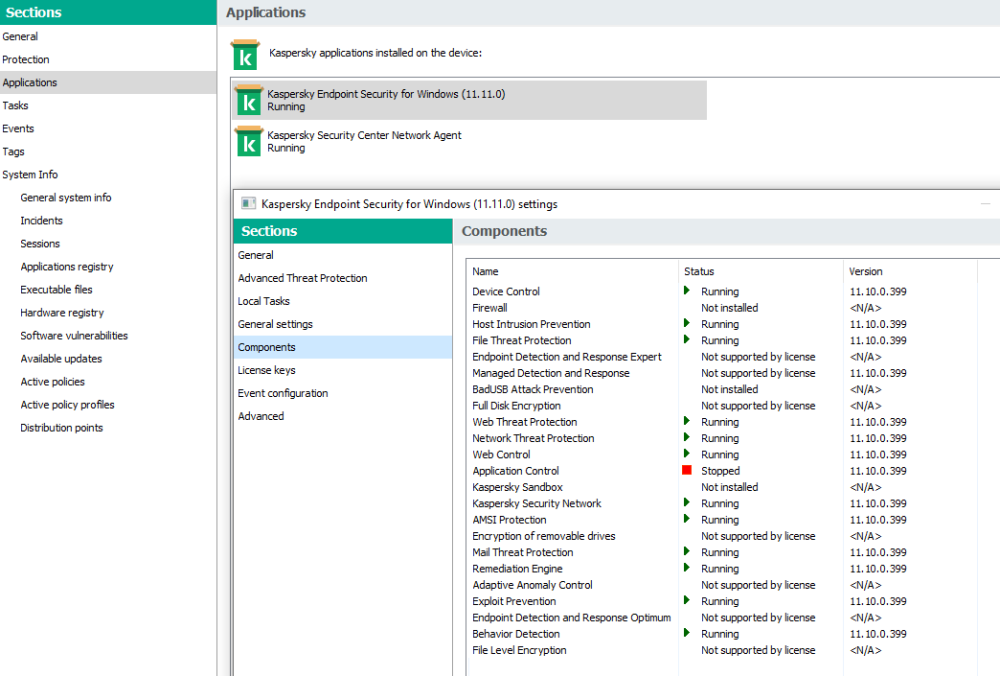Click the green Running arrow for Device Control
The image size is (1000, 676).
[687, 291]
